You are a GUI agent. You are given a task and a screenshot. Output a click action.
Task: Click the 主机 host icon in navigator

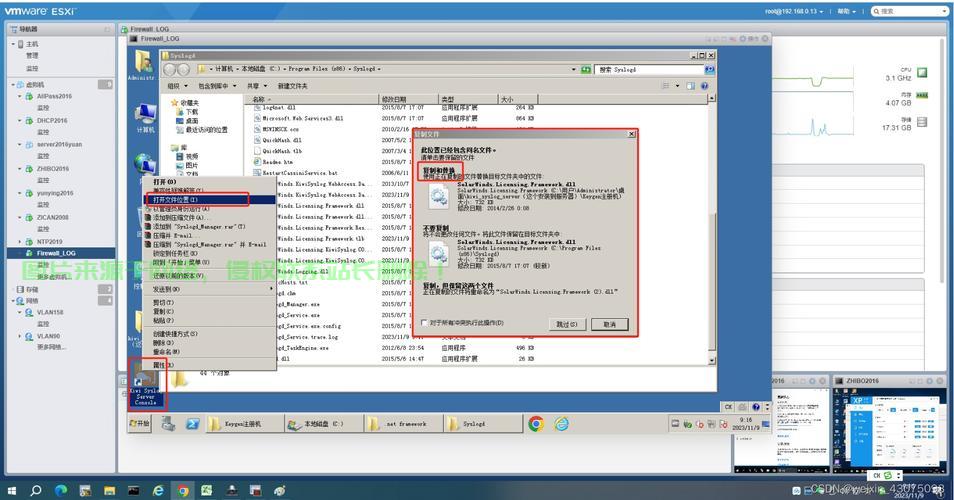point(21,44)
